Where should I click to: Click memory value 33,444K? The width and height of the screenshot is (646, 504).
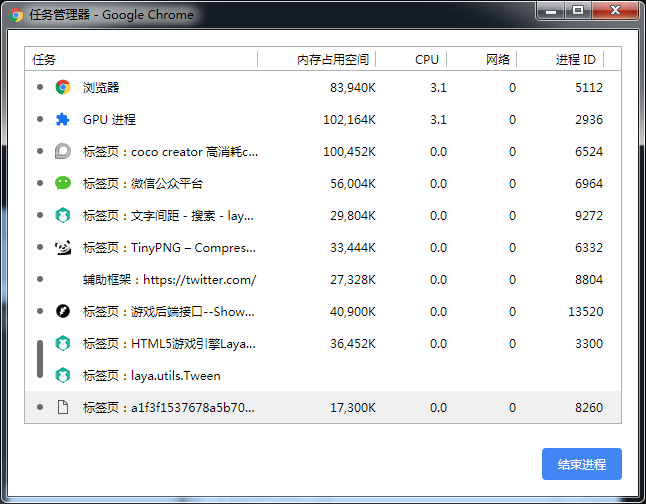coord(353,248)
